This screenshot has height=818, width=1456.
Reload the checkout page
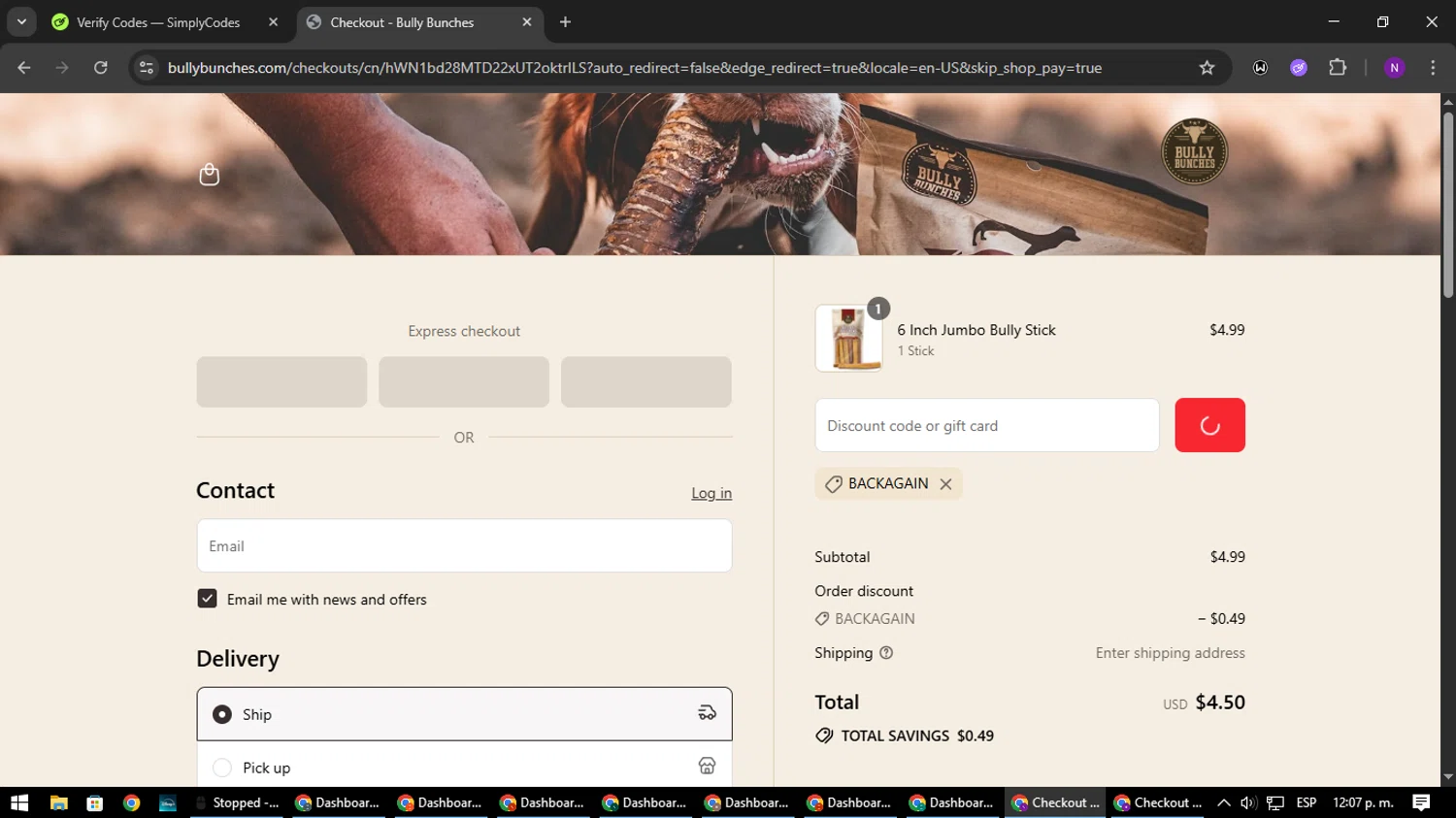101,68
